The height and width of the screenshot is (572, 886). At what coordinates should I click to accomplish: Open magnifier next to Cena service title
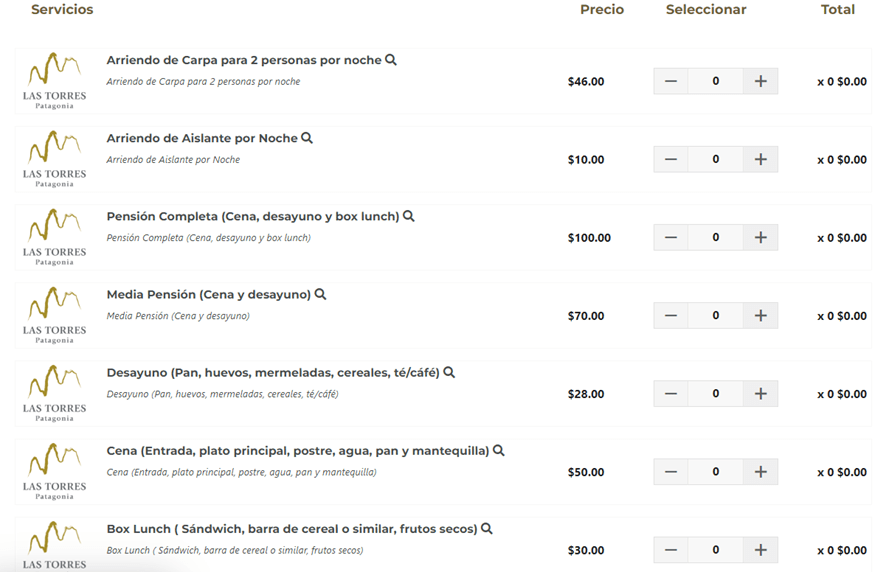coord(498,450)
